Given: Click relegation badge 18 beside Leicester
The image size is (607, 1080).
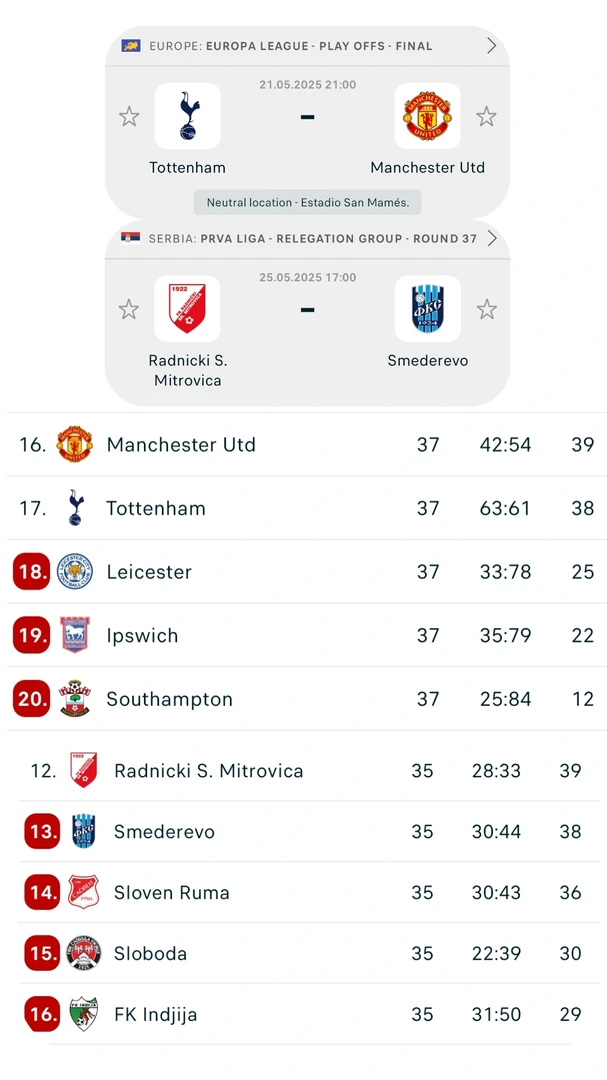Looking at the screenshot, I should pos(32,572).
